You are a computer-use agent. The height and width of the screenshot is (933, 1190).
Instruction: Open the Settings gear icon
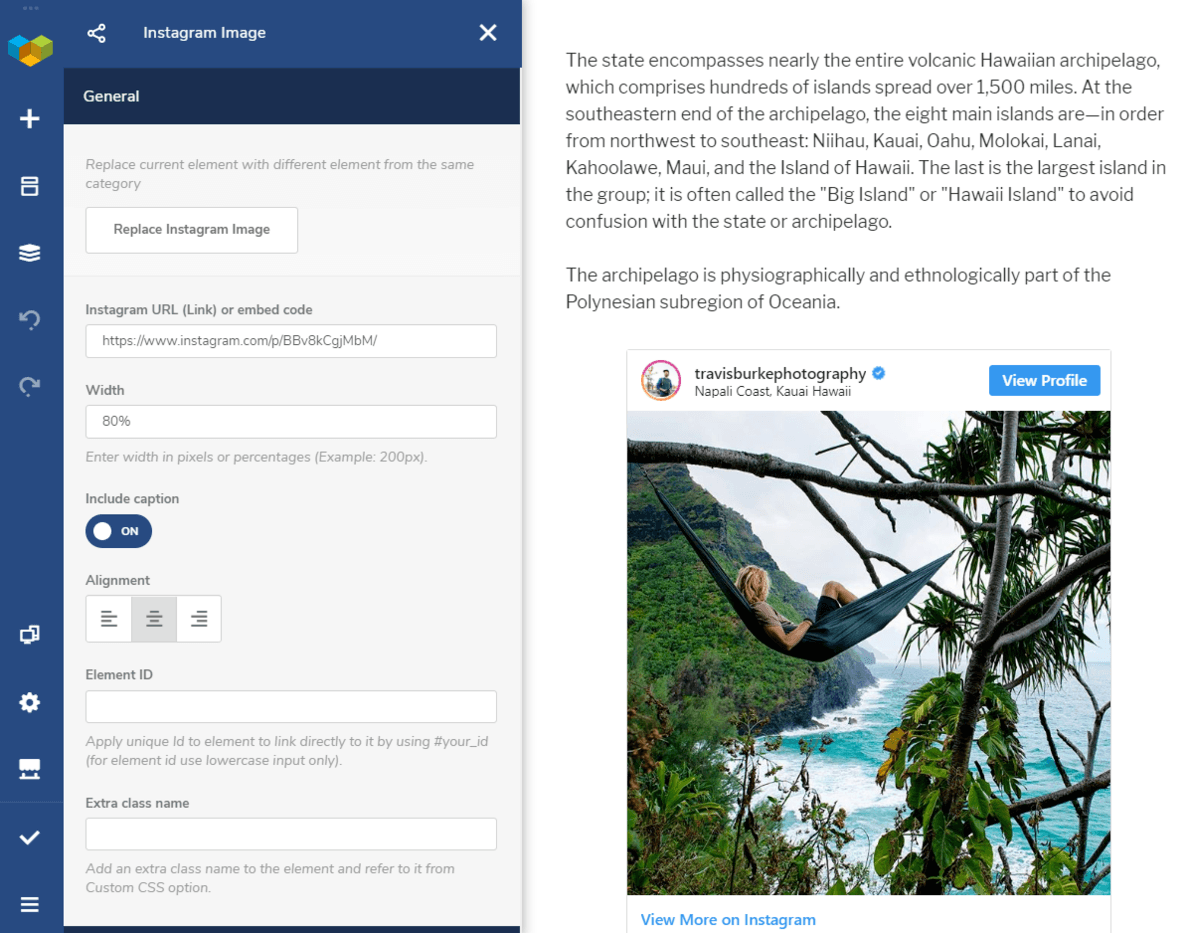point(30,702)
